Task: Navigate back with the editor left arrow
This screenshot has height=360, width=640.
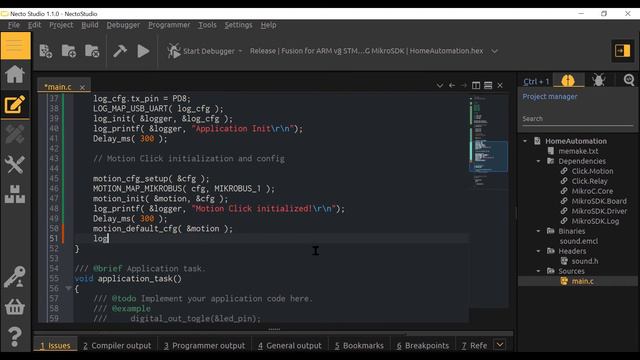Action: coord(452,85)
